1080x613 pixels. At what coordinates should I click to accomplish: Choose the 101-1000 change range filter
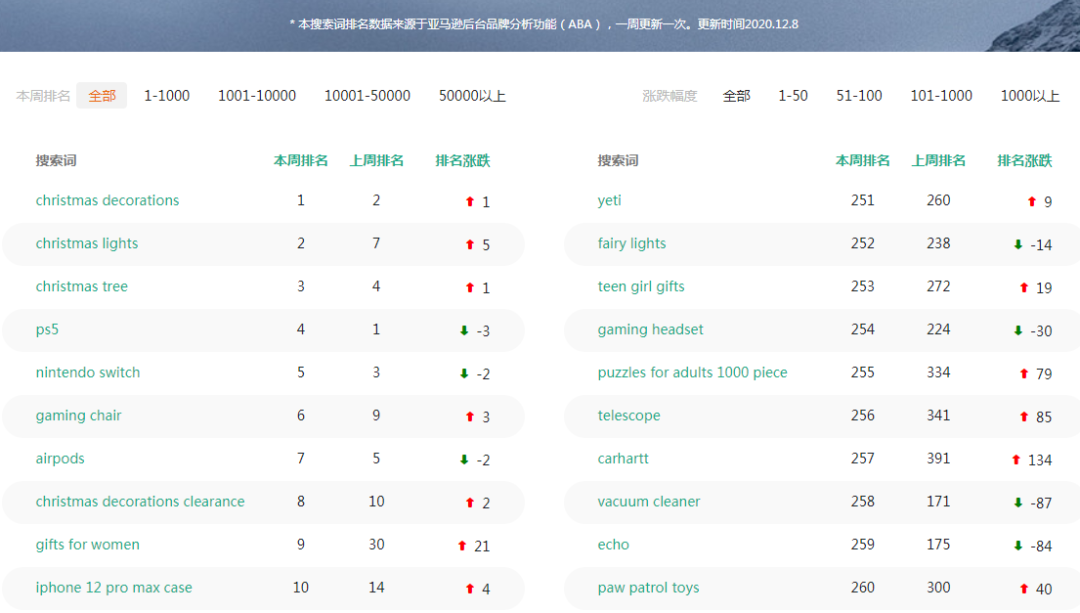pos(941,96)
